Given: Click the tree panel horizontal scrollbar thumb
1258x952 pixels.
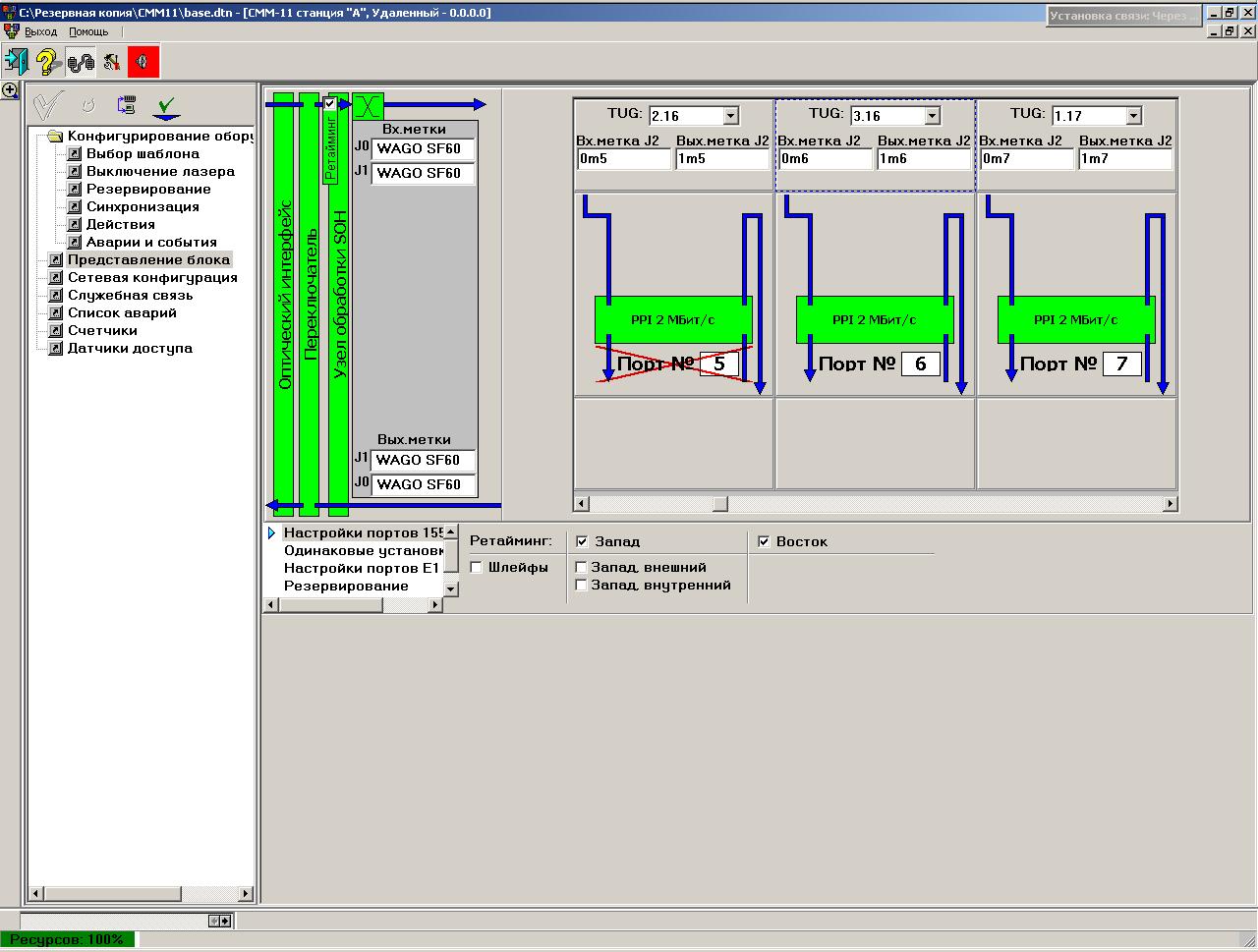Looking at the screenshot, I should pos(113,893).
